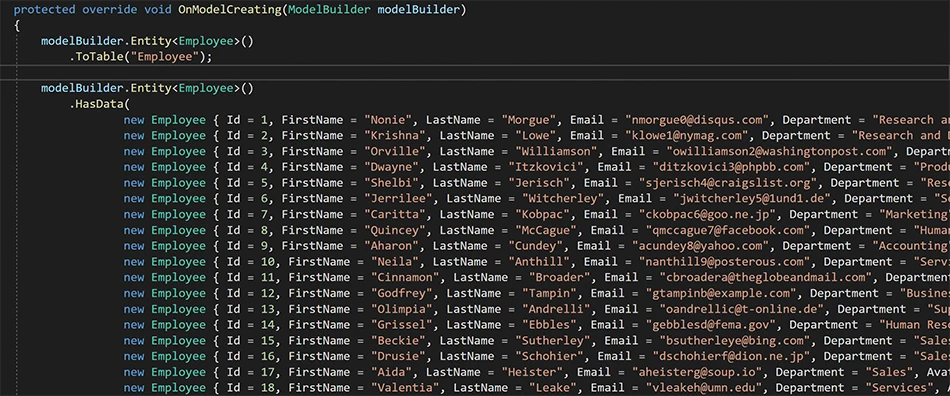Click the department "Marketing" in Id 7 row
Viewport: 950px width, 396px height.
[x=913, y=214]
